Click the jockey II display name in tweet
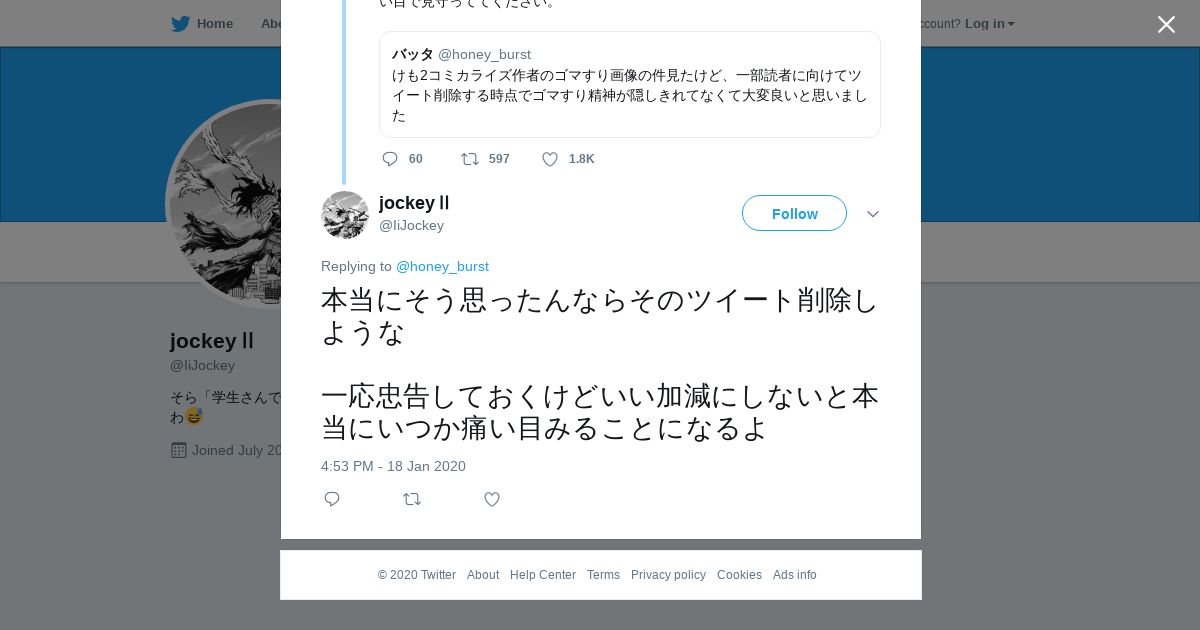The width and height of the screenshot is (1200, 630). pyautogui.click(x=414, y=203)
